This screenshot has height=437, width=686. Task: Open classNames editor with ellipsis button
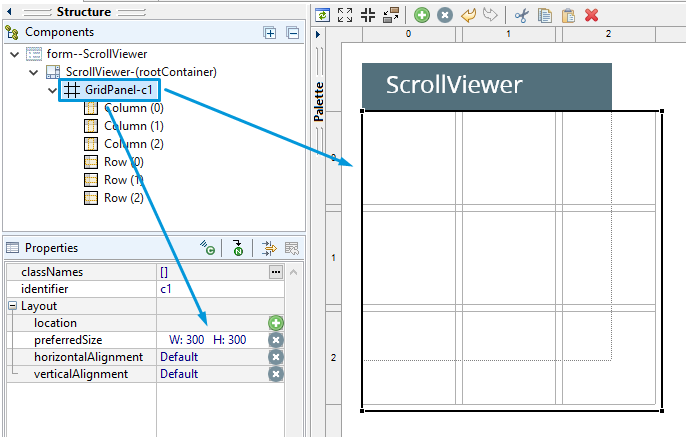click(276, 272)
